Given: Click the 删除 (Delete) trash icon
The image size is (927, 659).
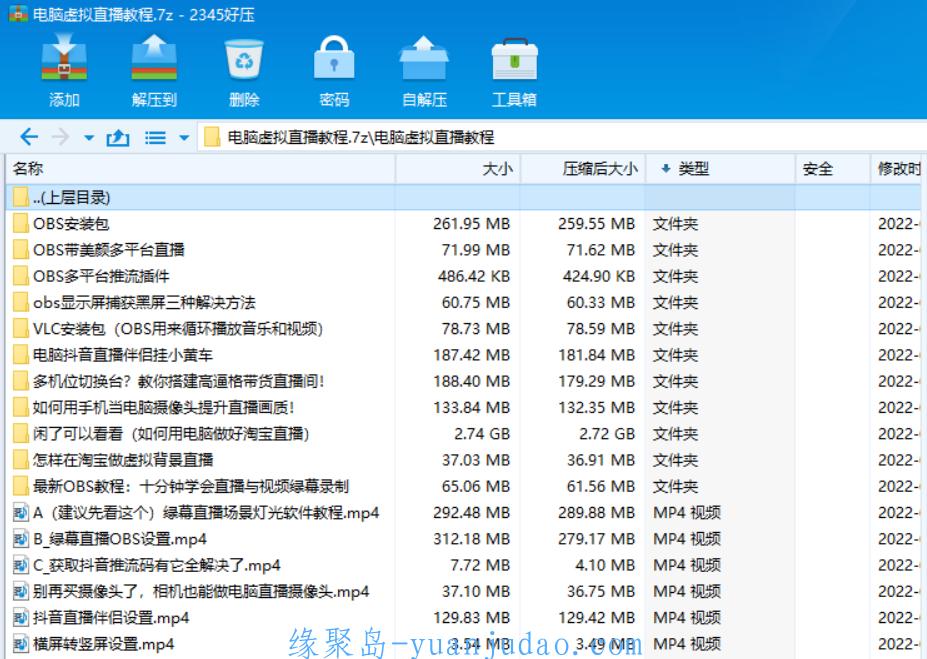Looking at the screenshot, I should 244,59.
